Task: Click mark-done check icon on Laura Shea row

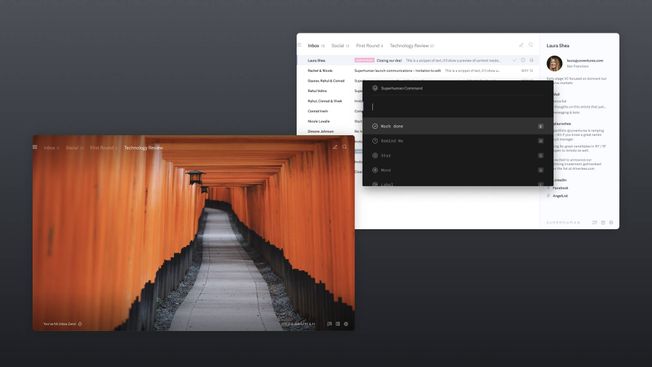Action: pyautogui.click(x=514, y=60)
